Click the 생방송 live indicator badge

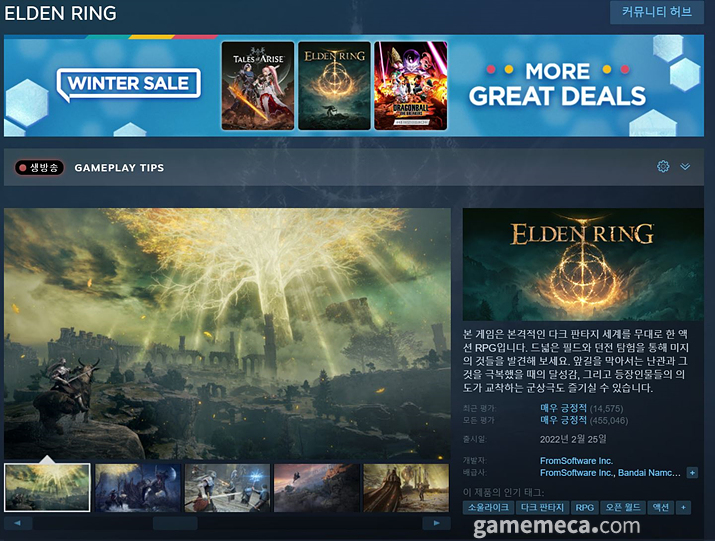tap(39, 167)
